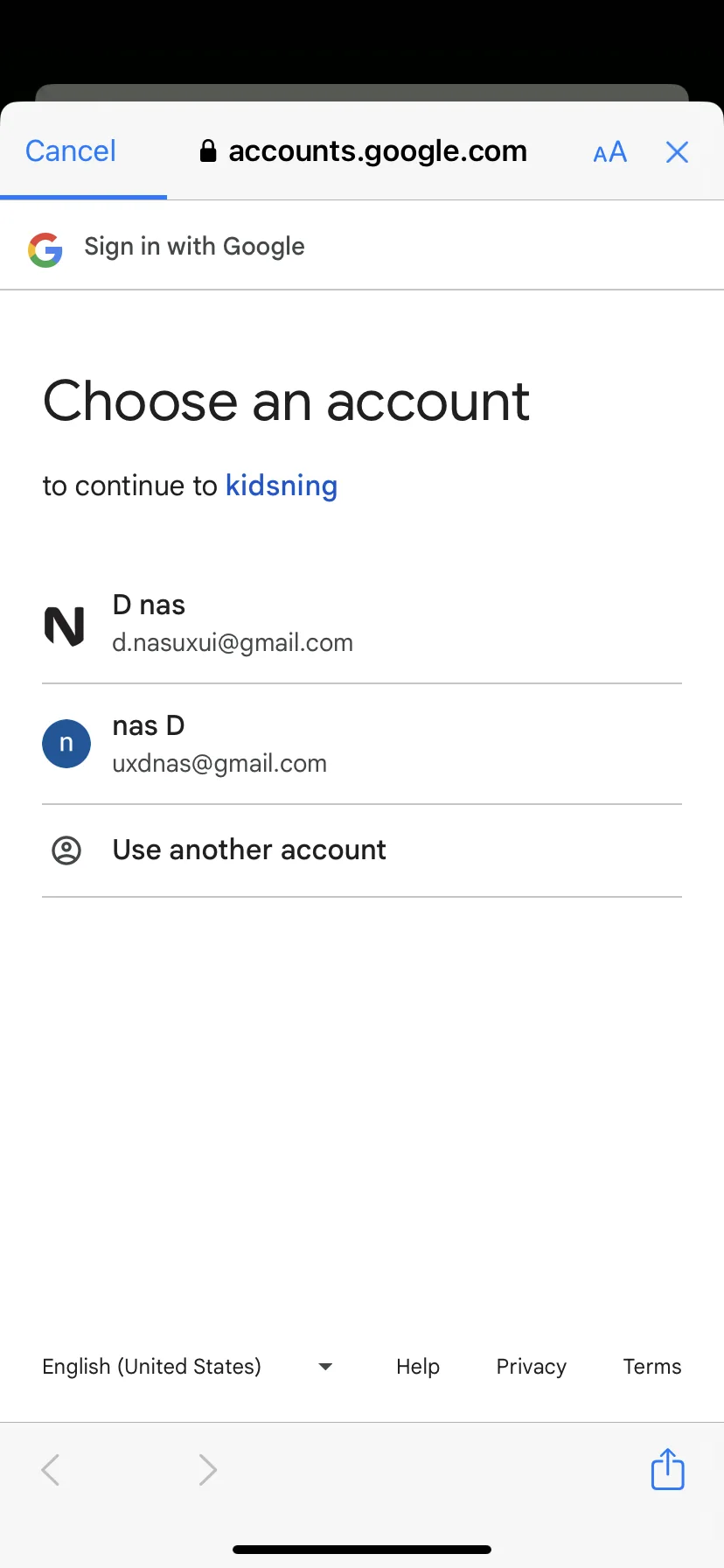Tap the person icon for another account
724x1568 pixels.
(x=66, y=850)
